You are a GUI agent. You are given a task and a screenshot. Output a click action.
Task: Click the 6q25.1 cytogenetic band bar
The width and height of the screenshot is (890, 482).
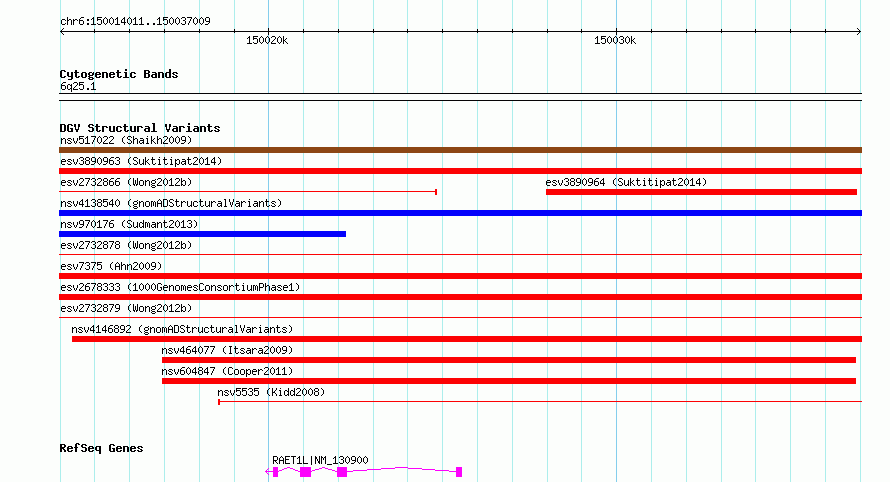460,97
